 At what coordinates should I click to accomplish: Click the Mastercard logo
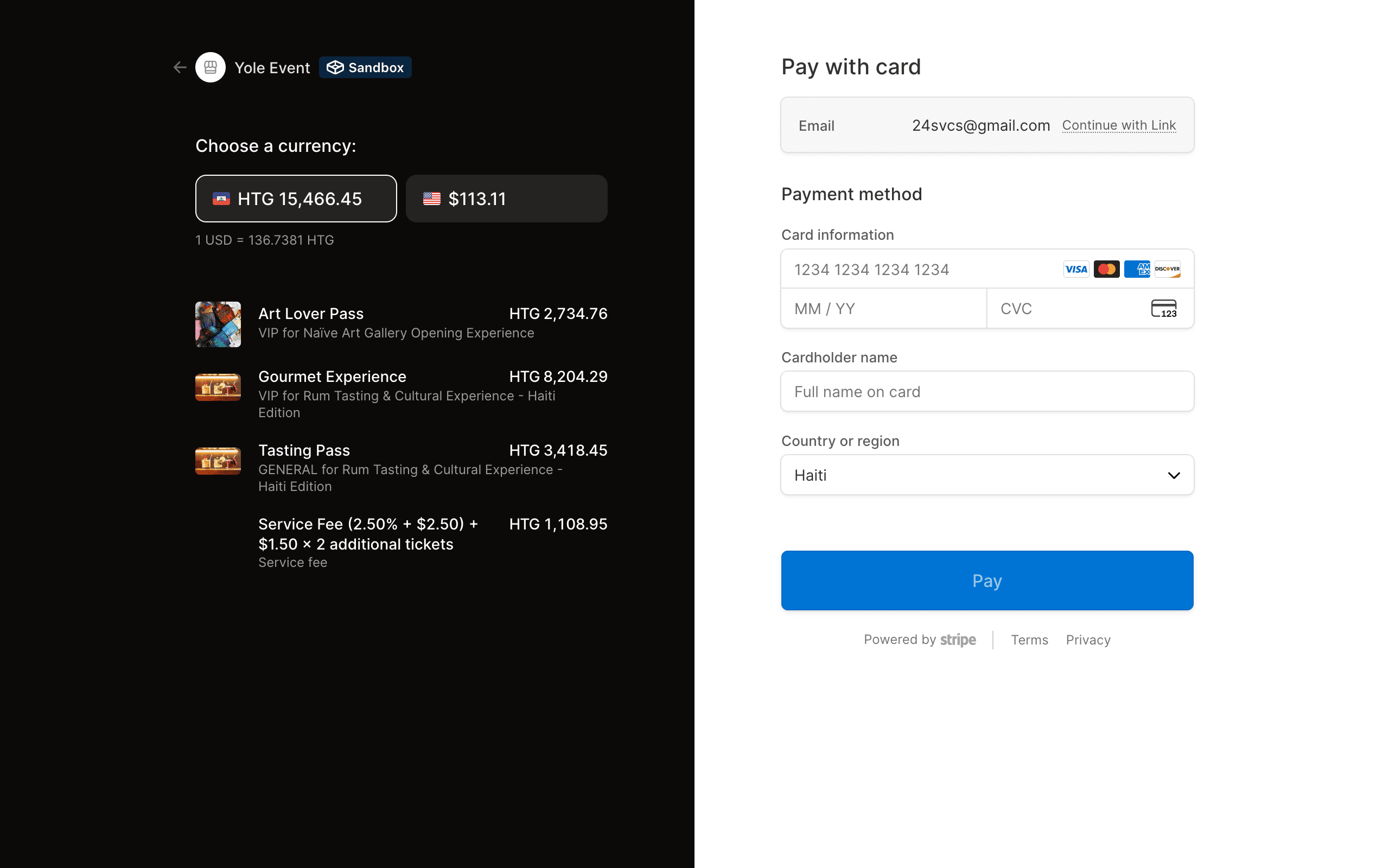1106,269
